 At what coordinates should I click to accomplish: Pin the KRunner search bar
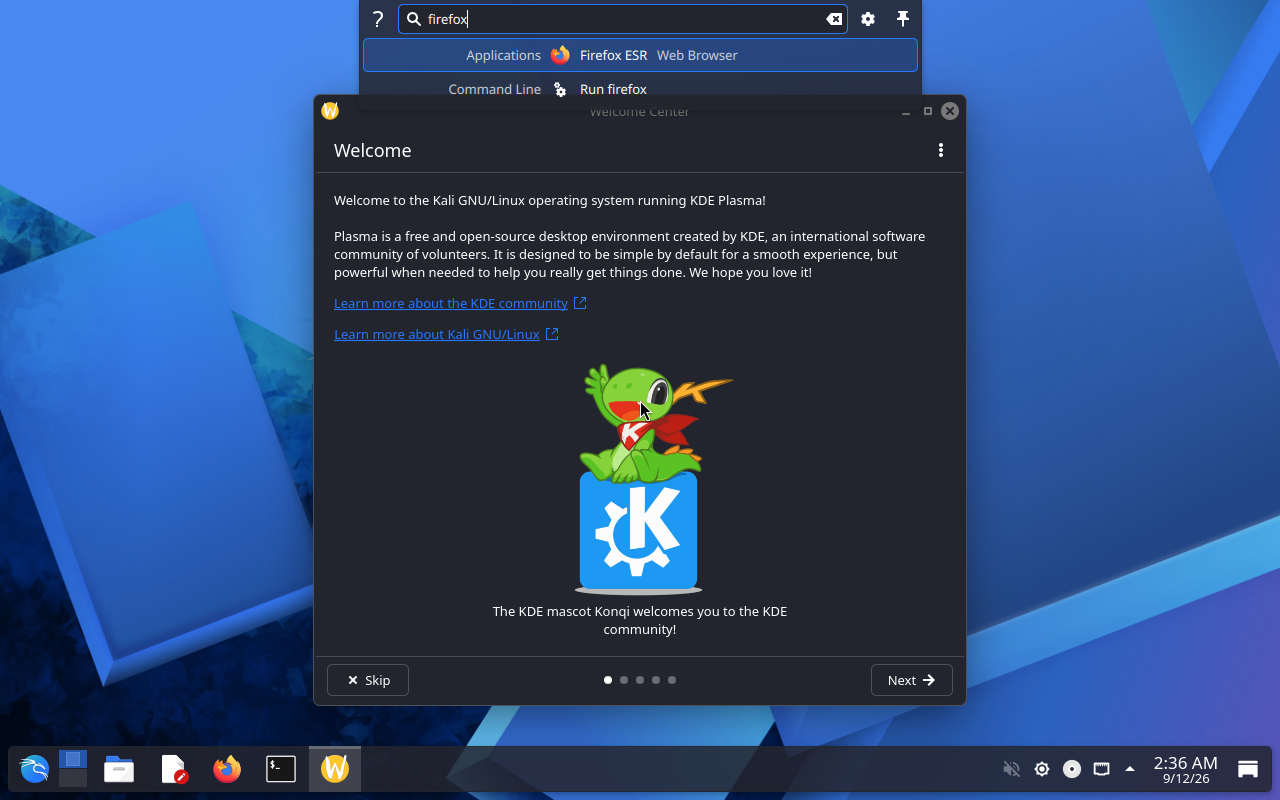click(x=903, y=19)
